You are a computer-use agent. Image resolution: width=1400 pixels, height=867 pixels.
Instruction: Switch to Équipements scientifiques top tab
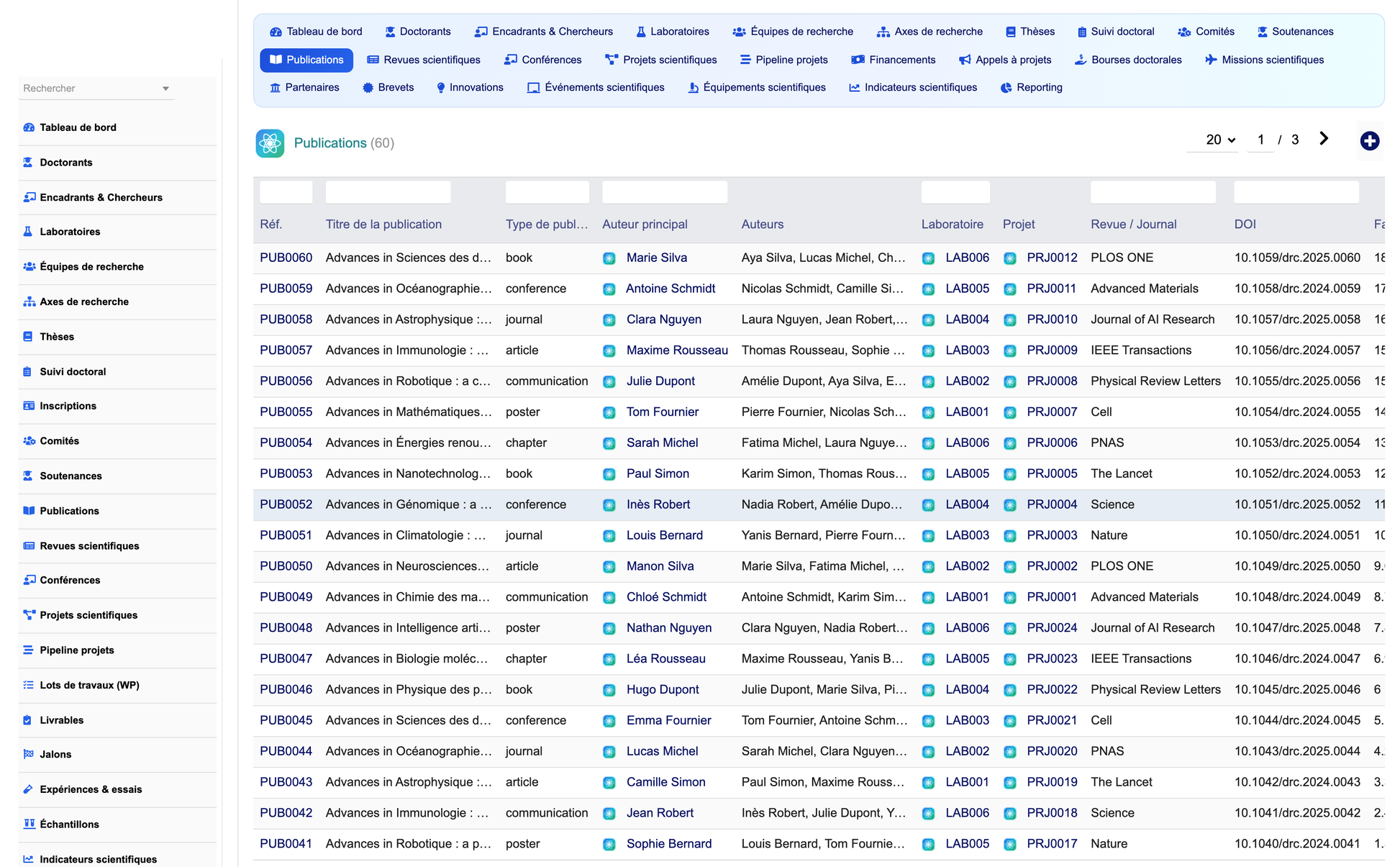pyautogui.click(x=757, y=88)
